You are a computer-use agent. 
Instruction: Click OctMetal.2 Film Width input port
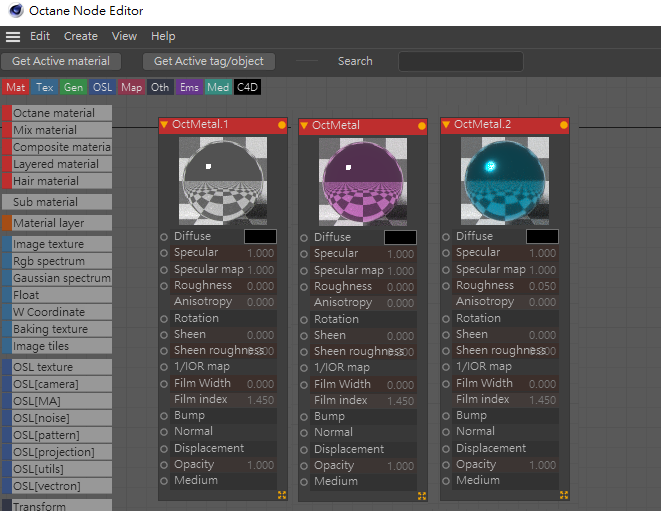446,384
